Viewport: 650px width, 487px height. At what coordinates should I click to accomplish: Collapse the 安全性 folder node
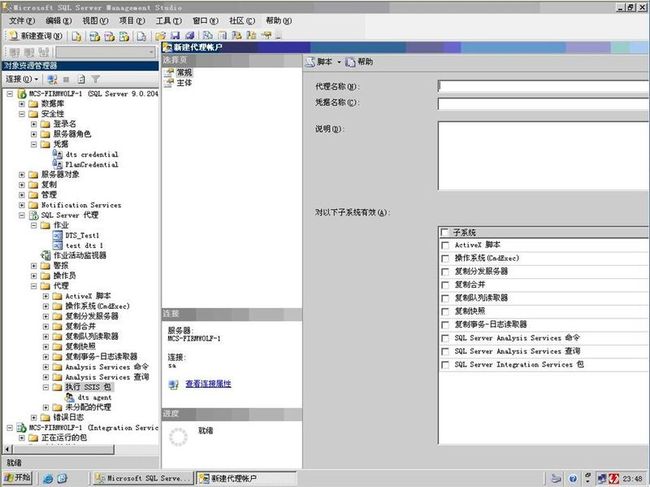coord(22,114)
